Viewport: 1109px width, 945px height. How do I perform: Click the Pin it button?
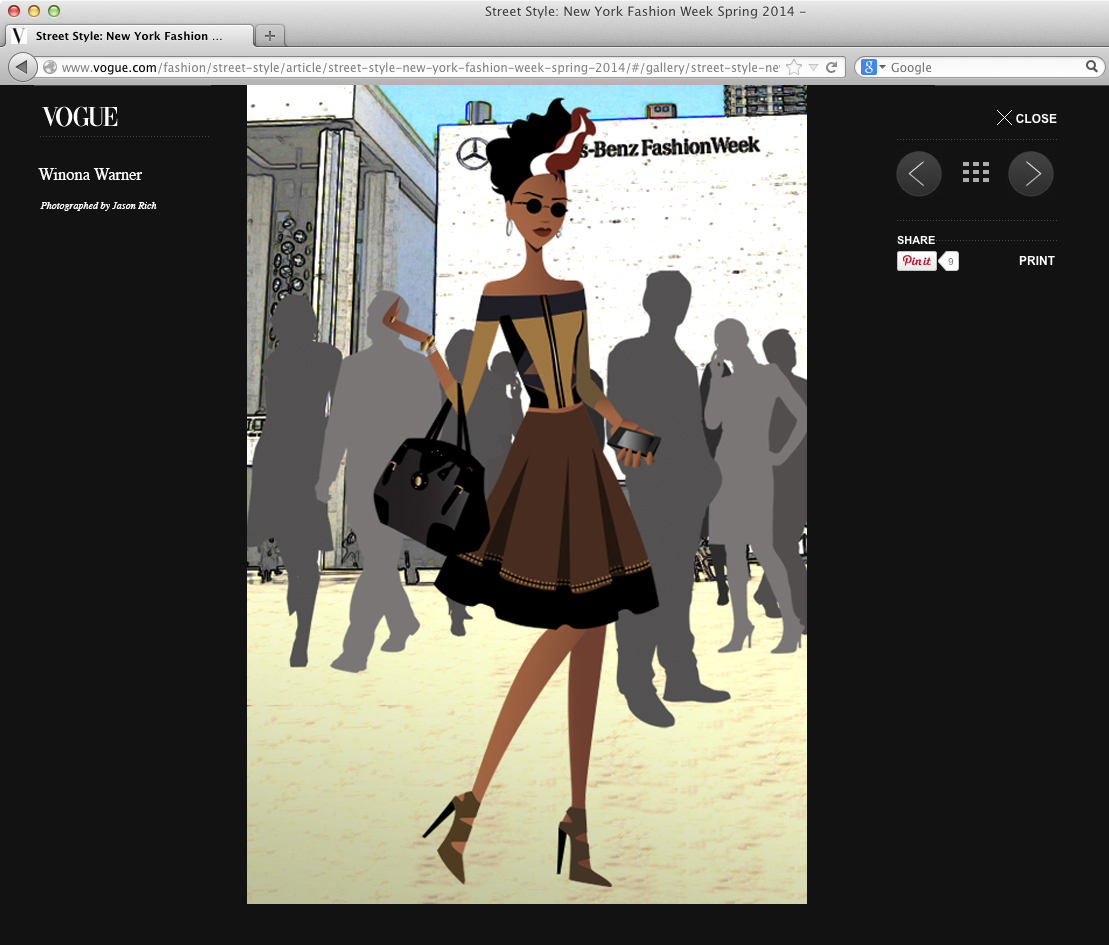click(x=916, y=261)
